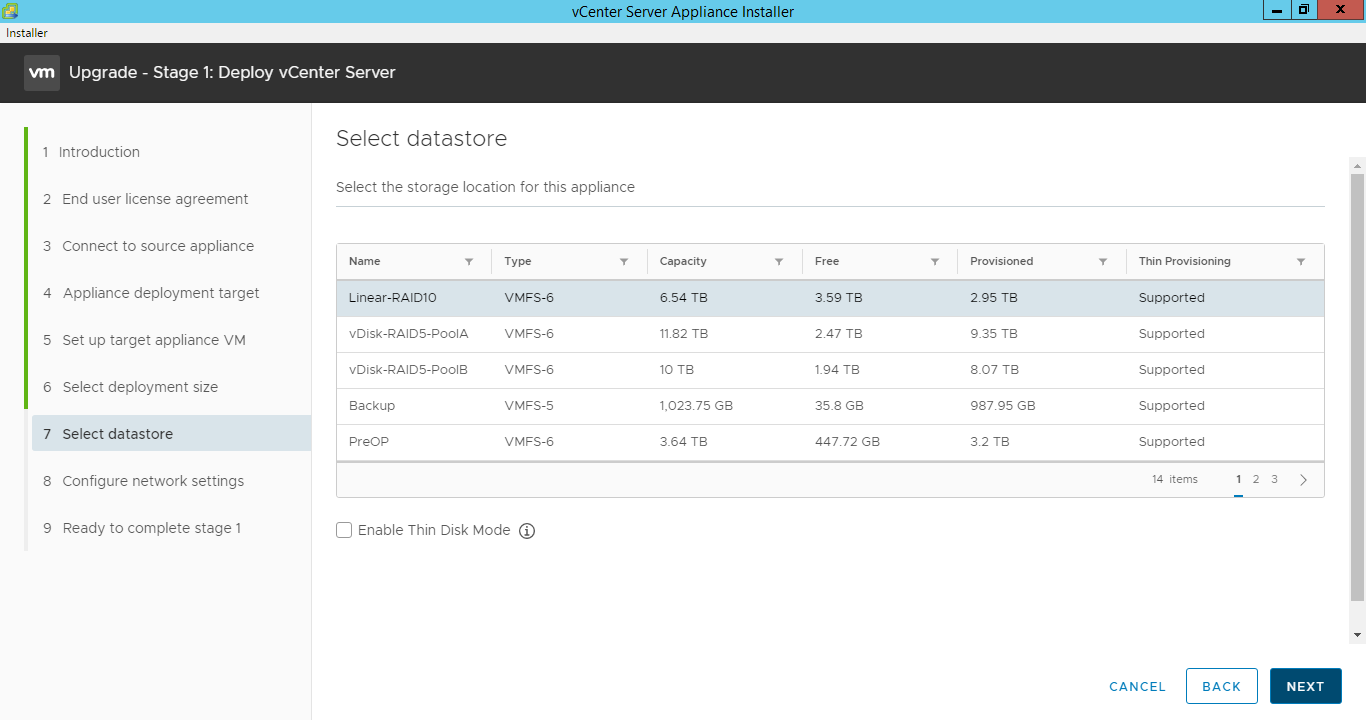1366x720 pixels.
Task: Select step 8 Configure network settings
Action: click(x=153, y=480)
